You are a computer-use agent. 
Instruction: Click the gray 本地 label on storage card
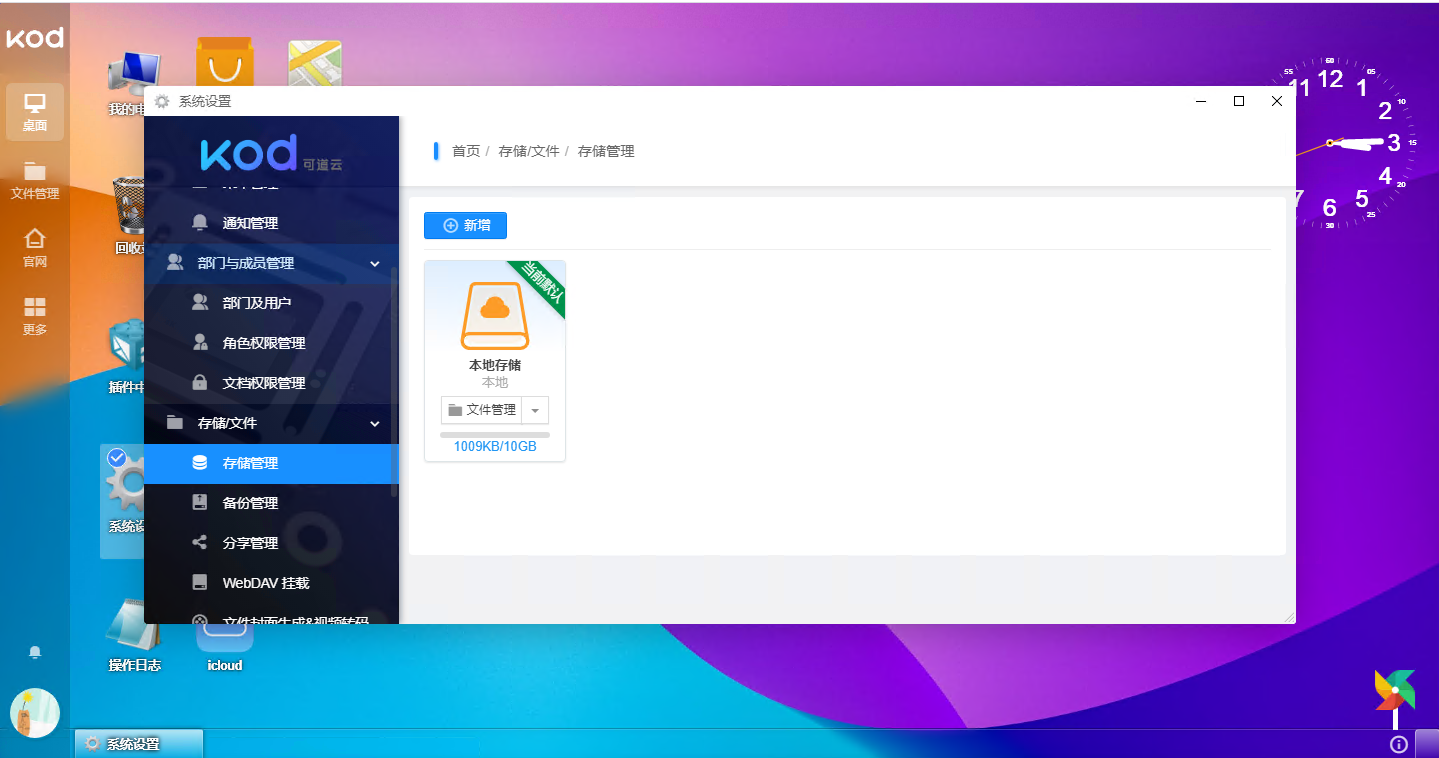[x=495, y=383]
